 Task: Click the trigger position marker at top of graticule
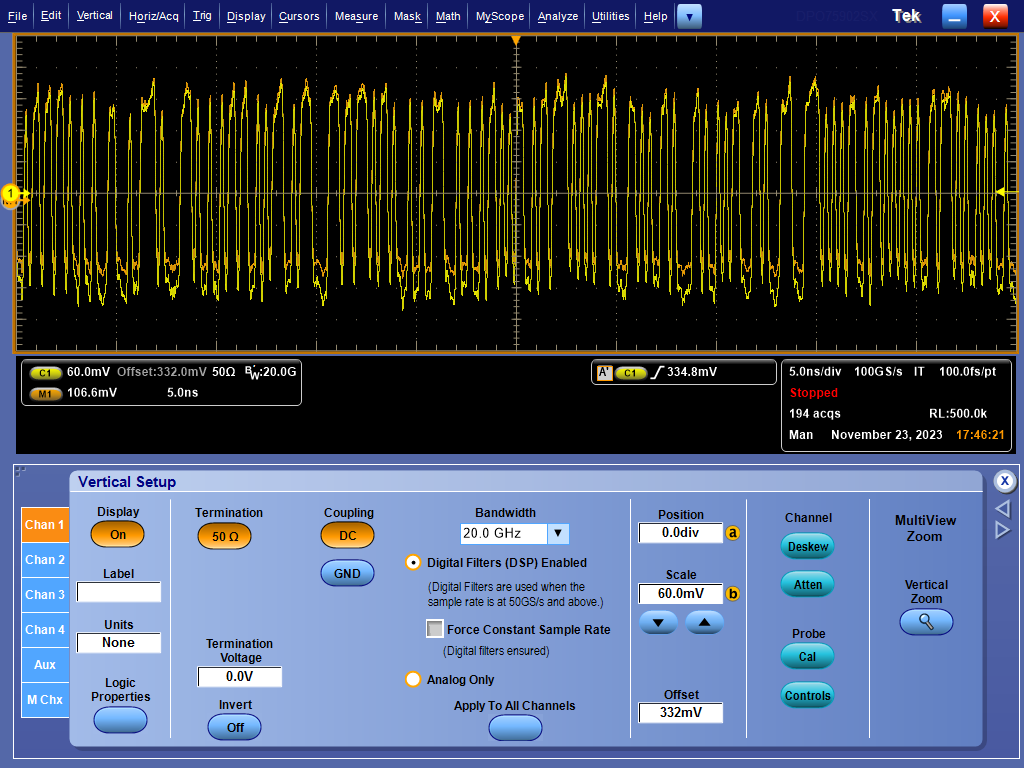[x=516, y=40]
